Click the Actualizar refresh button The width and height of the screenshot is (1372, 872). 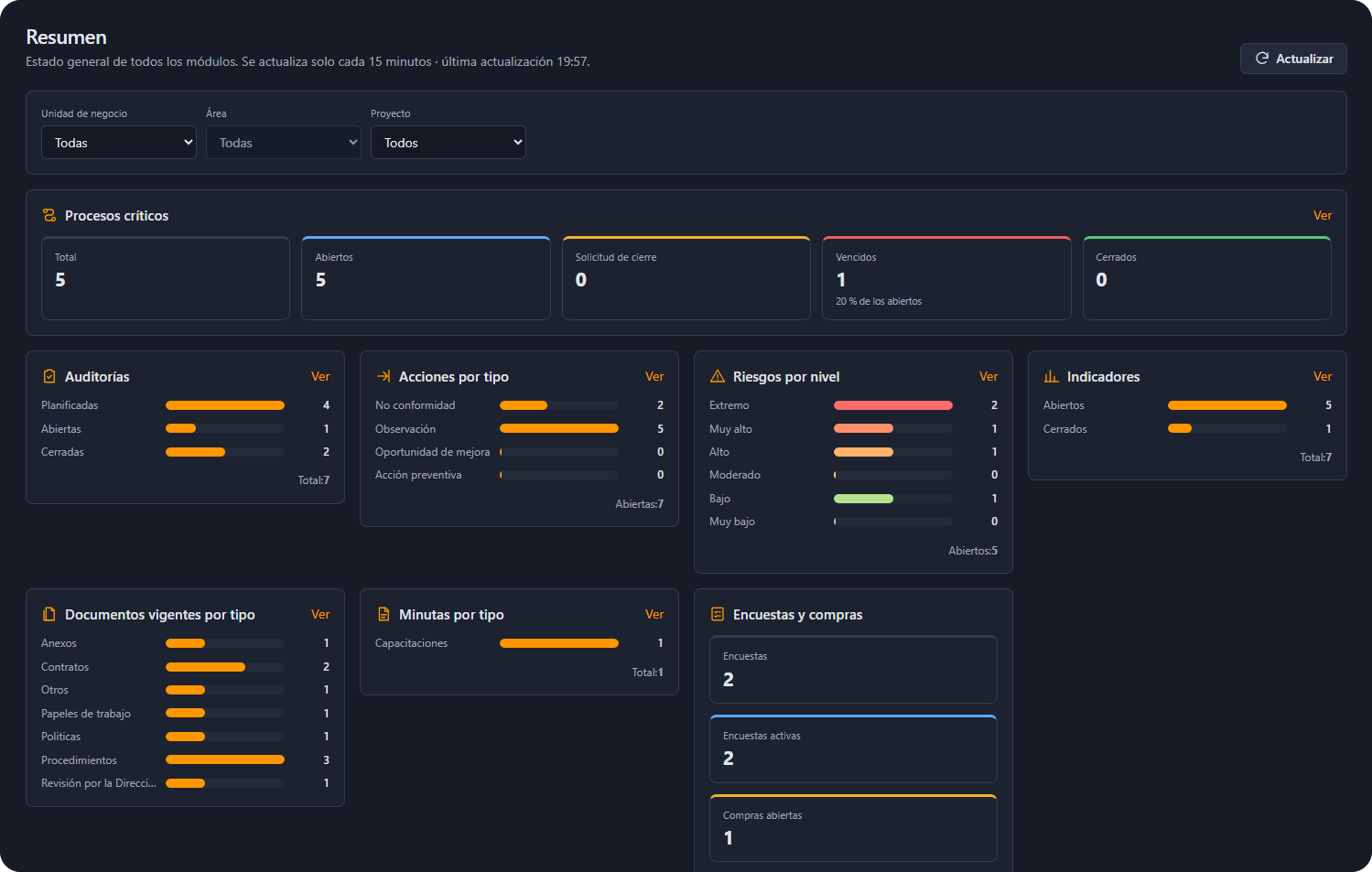coord(1293,59)
